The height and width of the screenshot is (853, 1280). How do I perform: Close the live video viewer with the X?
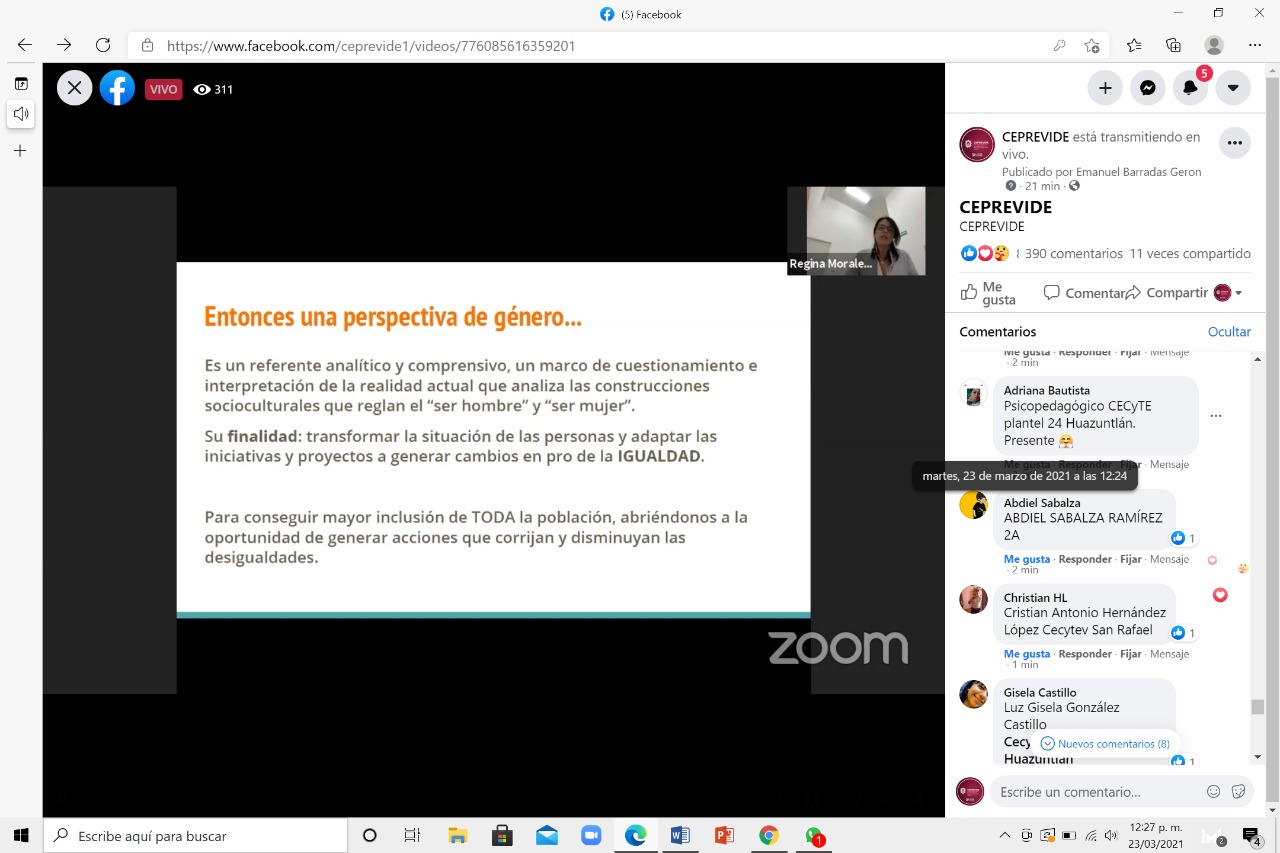[x=74, y=88]
